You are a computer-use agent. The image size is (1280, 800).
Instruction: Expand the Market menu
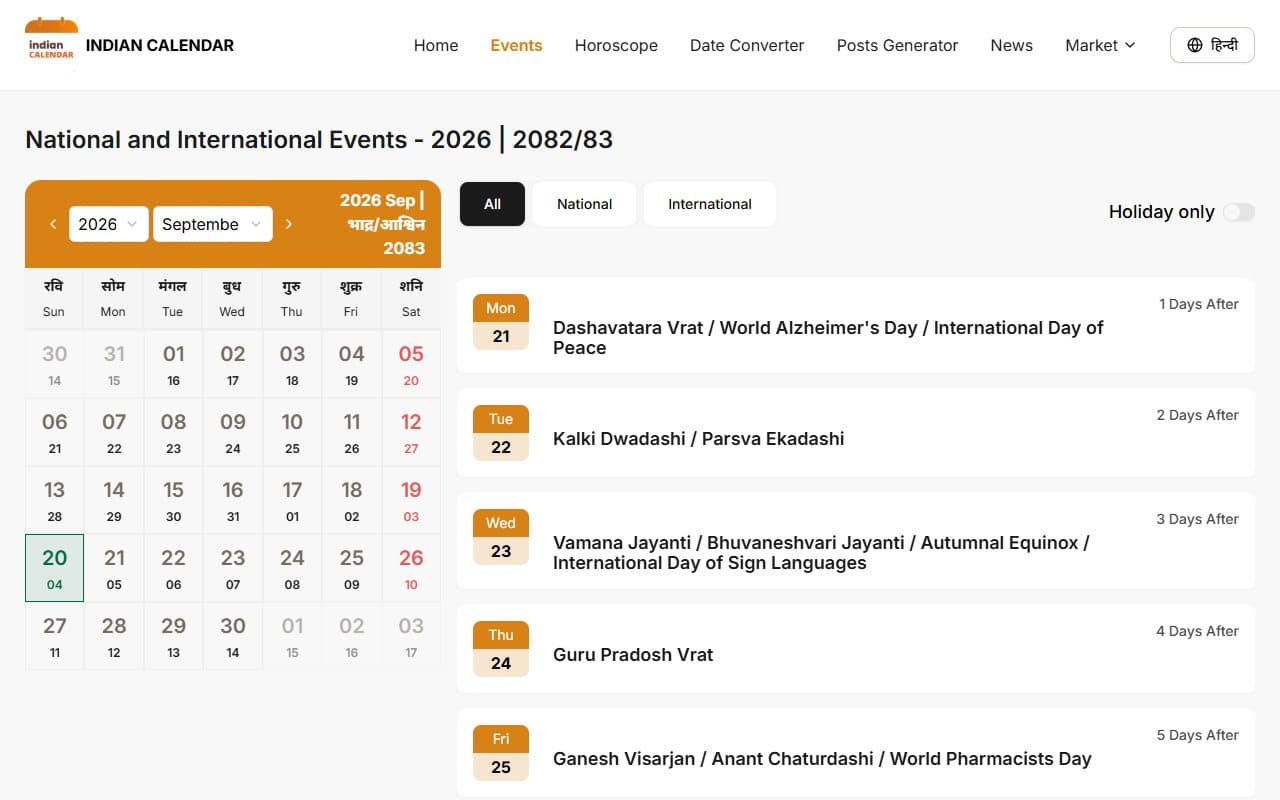click(x=1100, y=45)
